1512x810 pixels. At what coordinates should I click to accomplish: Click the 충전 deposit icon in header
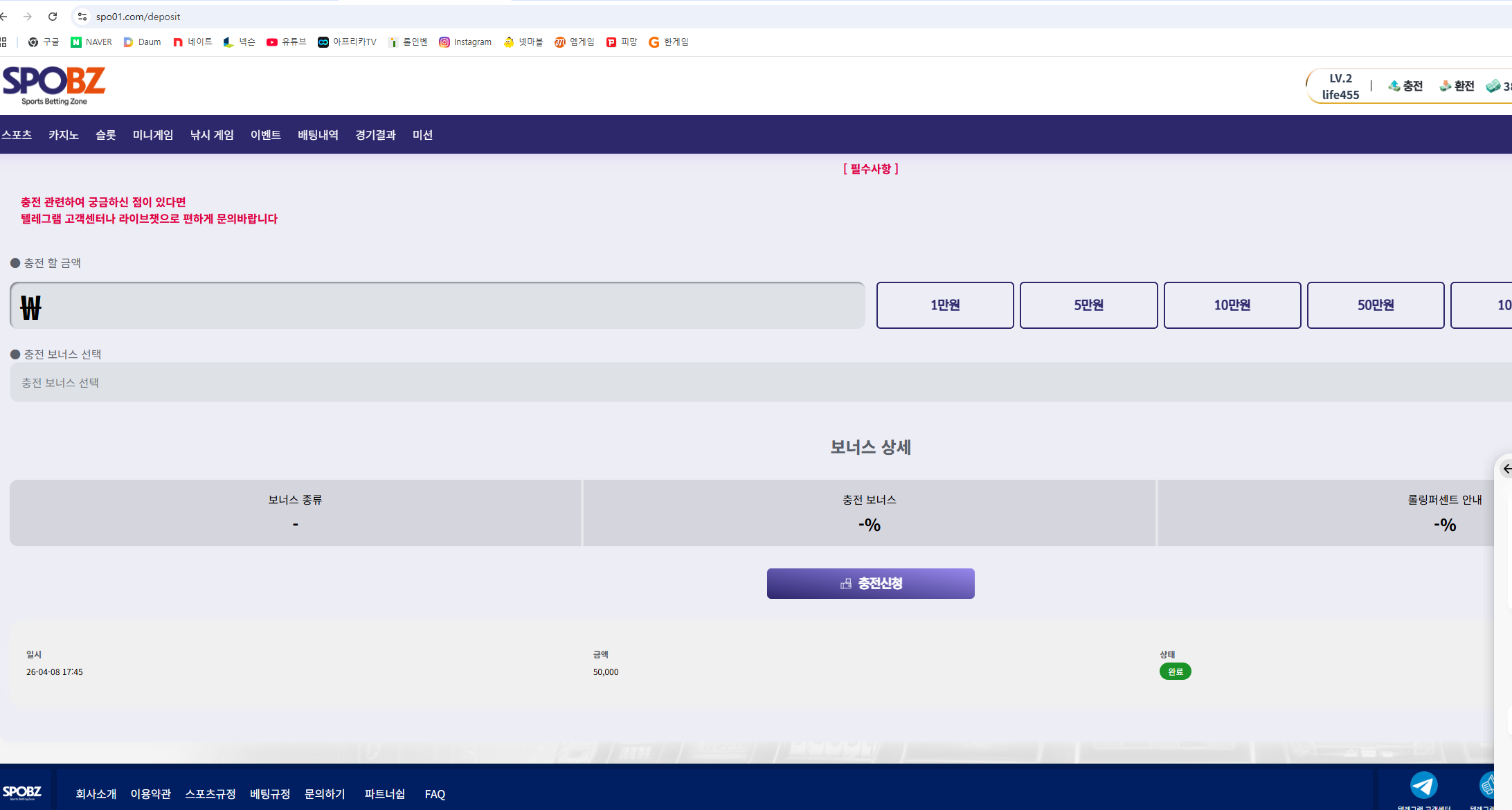click(1394, 86)
